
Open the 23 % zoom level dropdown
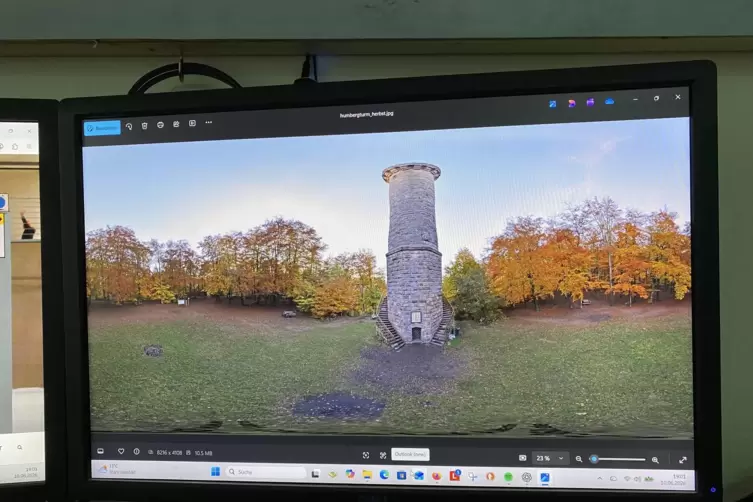550,458
